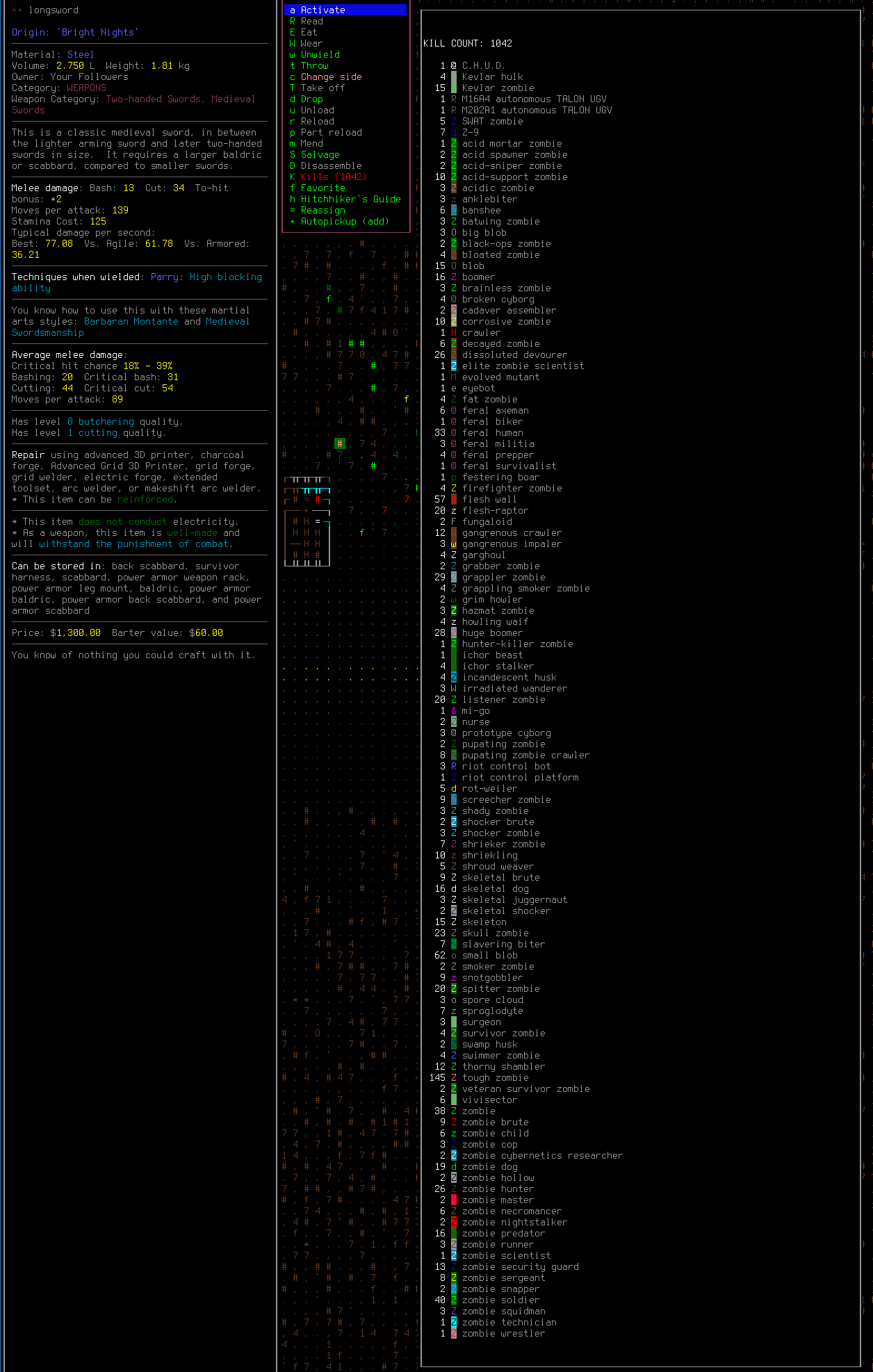Click the skeletal shocker icon
Screen dimensions: 873x1372
(x=454, y=910)
